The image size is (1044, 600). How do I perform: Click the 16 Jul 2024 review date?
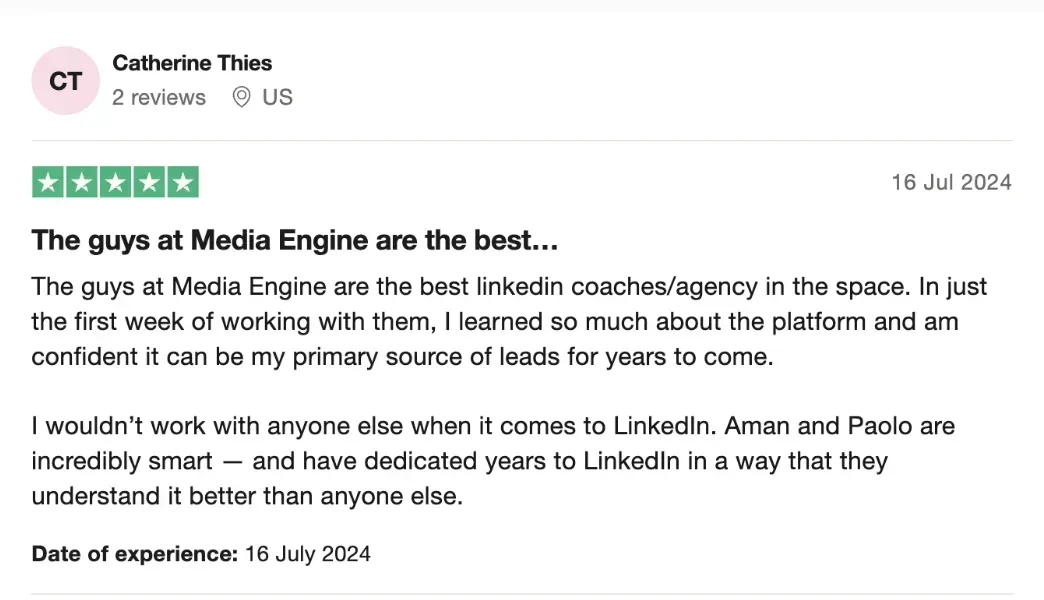951,182
